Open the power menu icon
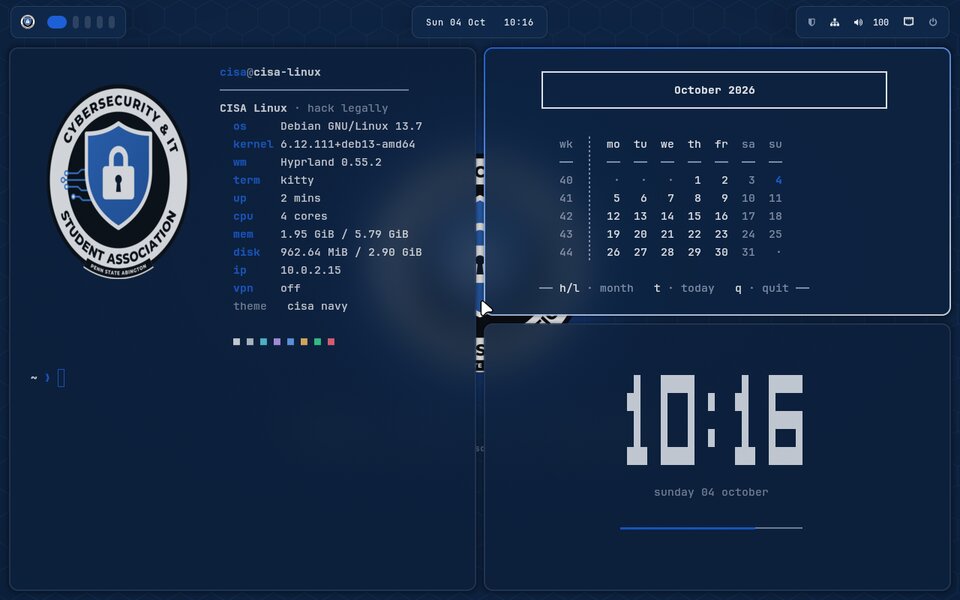Screen dimensions: 960x600 933,22
